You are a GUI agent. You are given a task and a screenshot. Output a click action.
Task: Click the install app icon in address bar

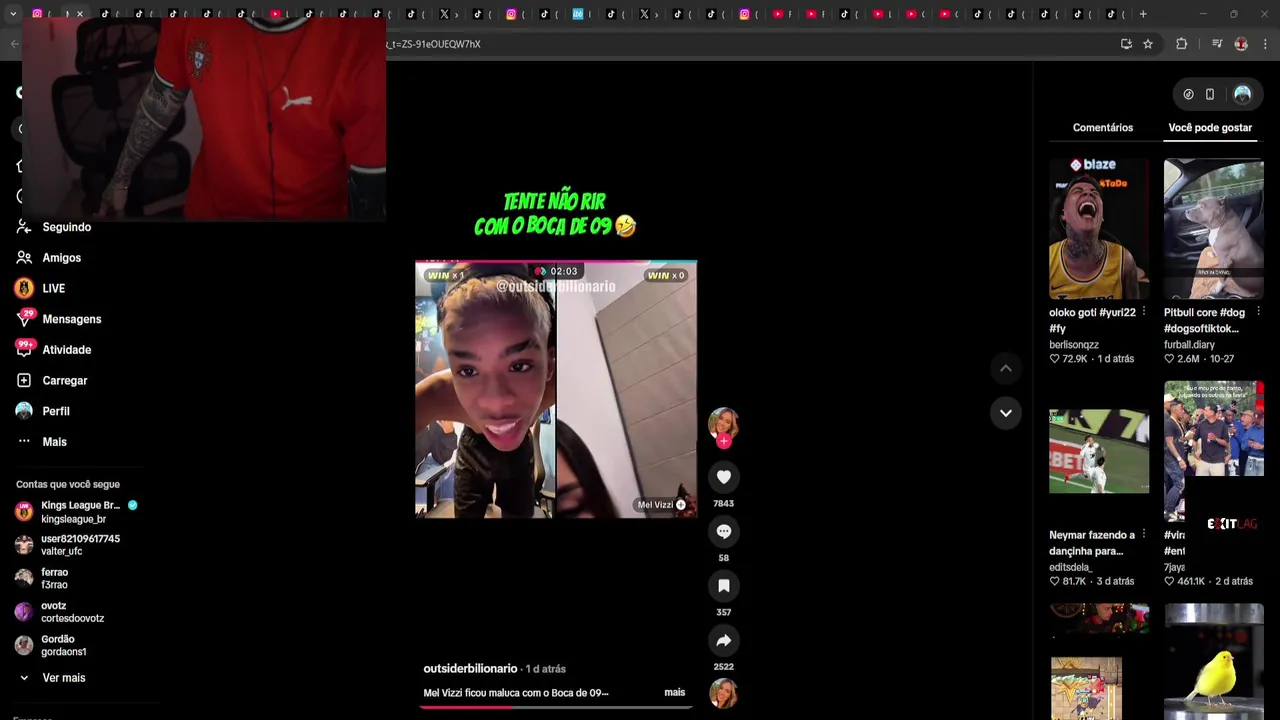point(1126,44)
